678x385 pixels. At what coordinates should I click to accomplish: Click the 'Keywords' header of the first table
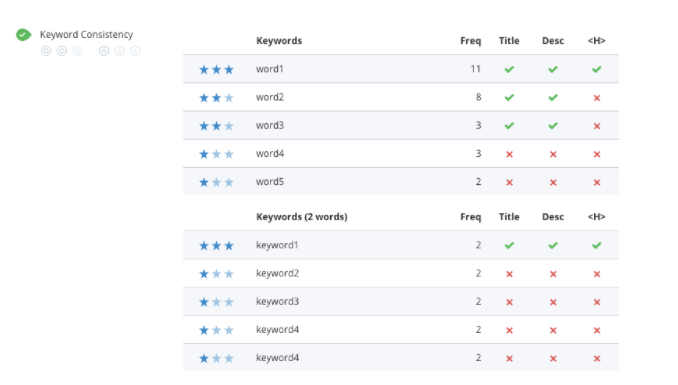279,41
